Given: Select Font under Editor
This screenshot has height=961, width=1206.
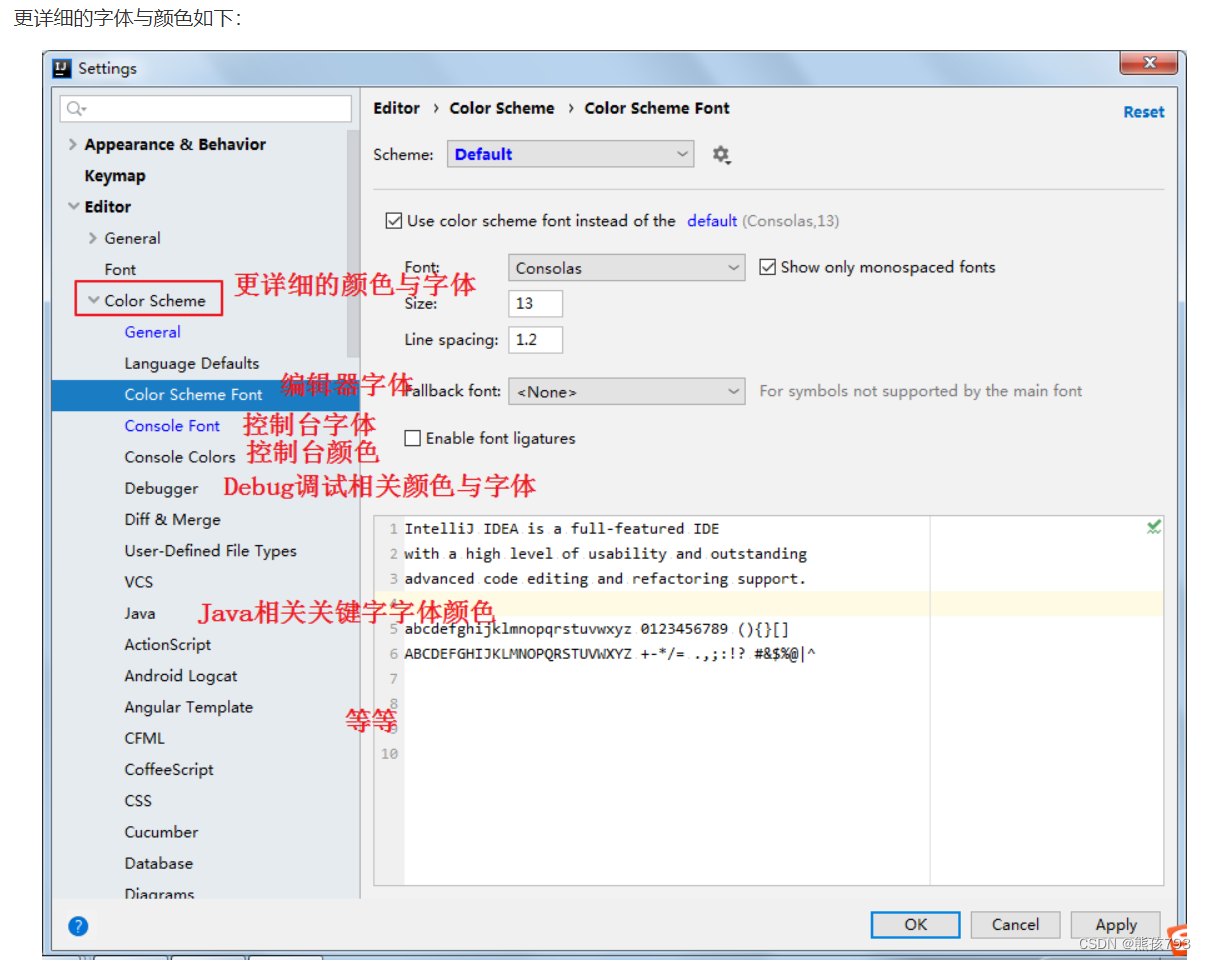Looking at the screenshot, I should (120, 269).
